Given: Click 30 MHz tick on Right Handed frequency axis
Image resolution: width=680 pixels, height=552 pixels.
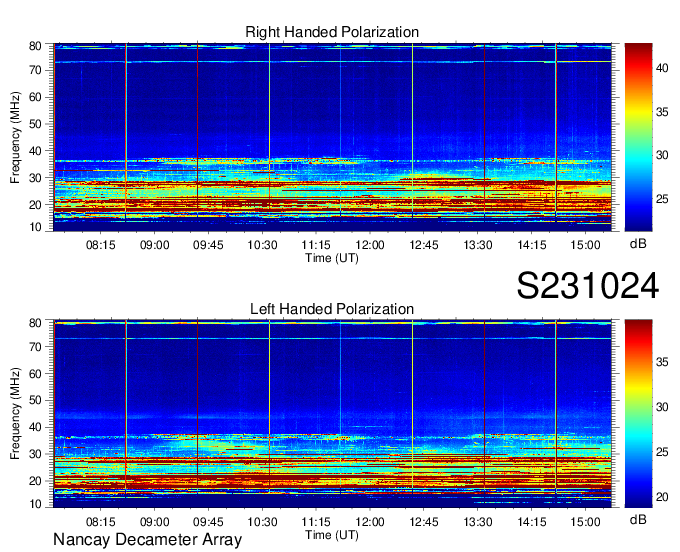Looking at the screenshot, I should pos(35,178).
